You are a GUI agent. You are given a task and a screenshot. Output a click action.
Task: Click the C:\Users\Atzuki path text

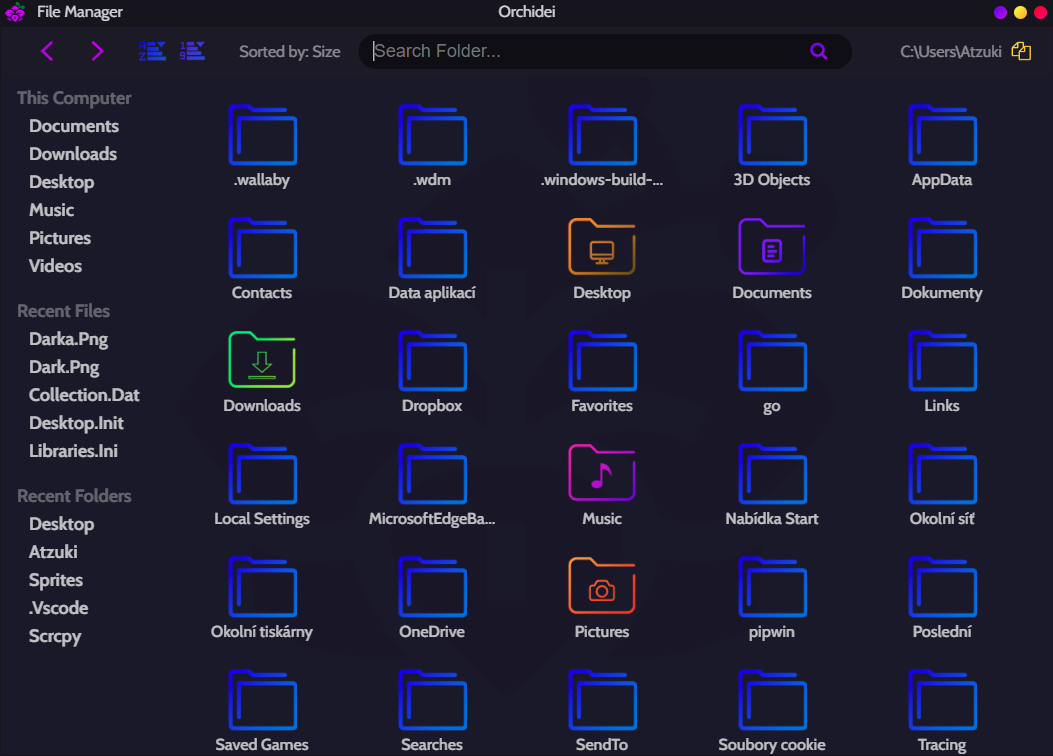(x=951, y=52)
